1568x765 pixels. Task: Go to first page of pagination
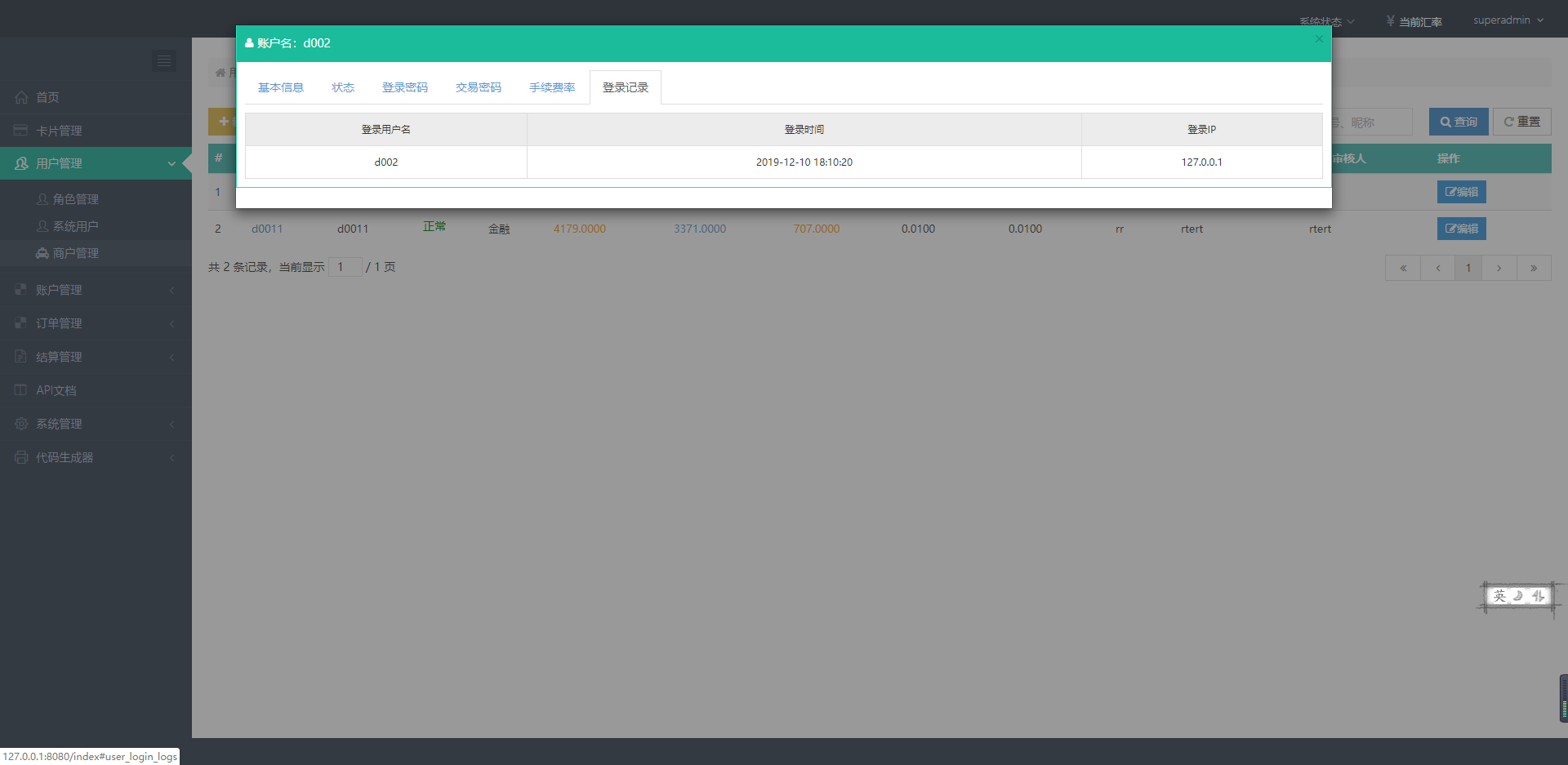click(x=1403, y=268)
